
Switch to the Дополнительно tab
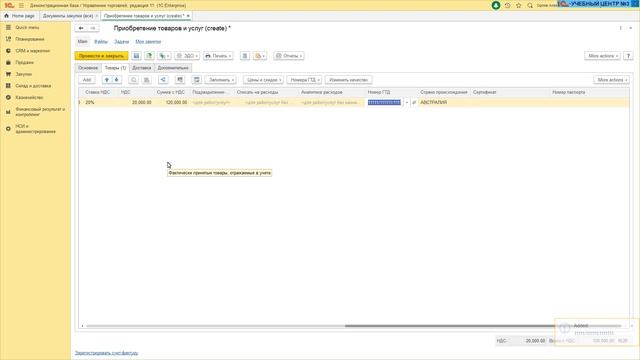click(x=173, y=68)
